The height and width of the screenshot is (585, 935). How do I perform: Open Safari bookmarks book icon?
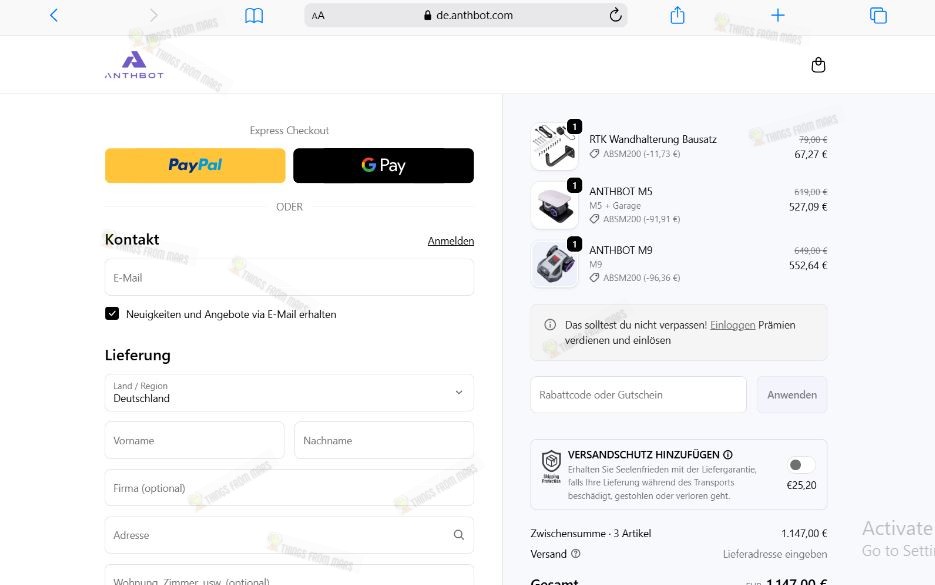coord(254,16)
